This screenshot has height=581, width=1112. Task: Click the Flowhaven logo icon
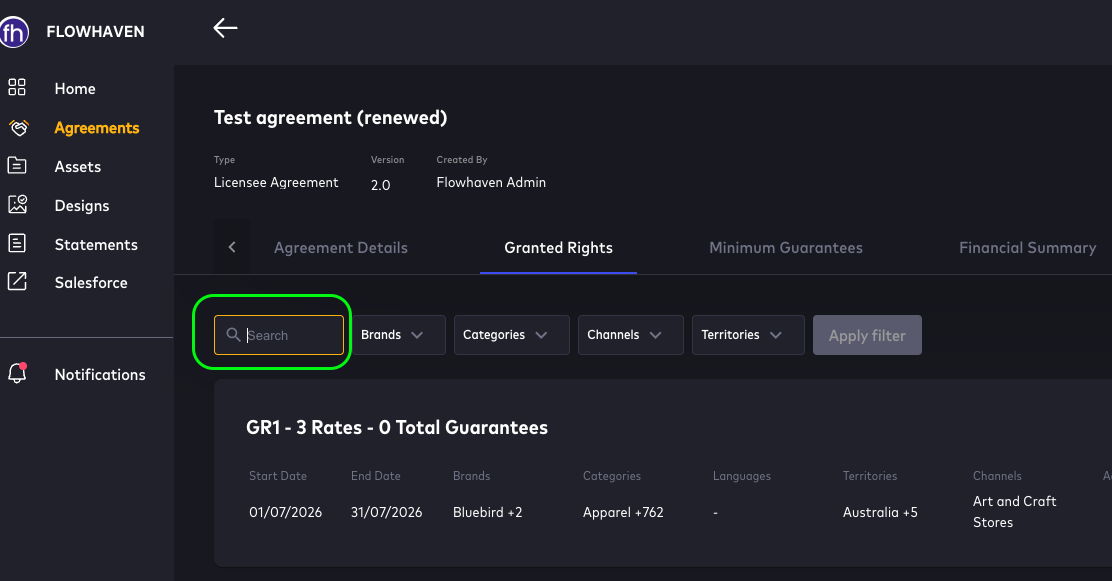pos(13,32)
